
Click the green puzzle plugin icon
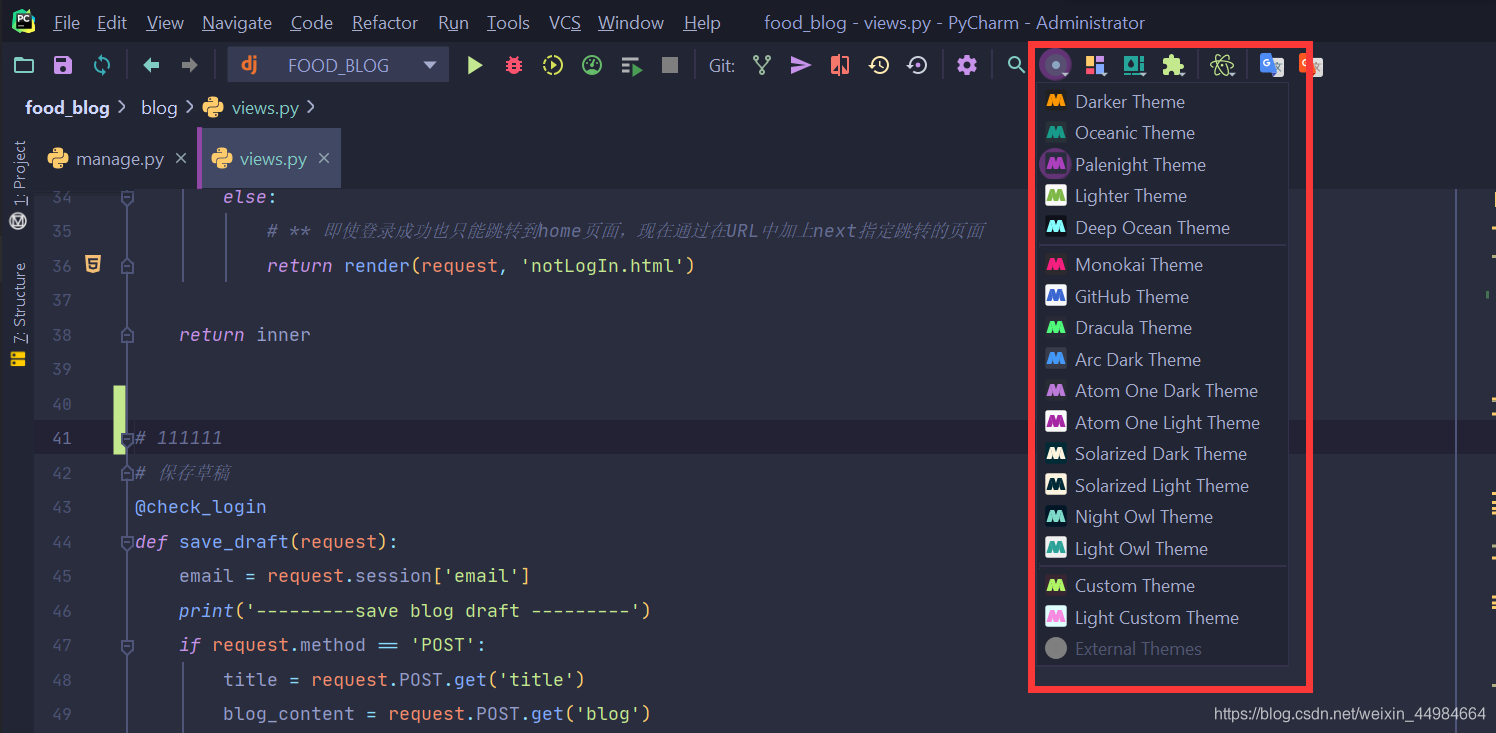point(1173,66)
